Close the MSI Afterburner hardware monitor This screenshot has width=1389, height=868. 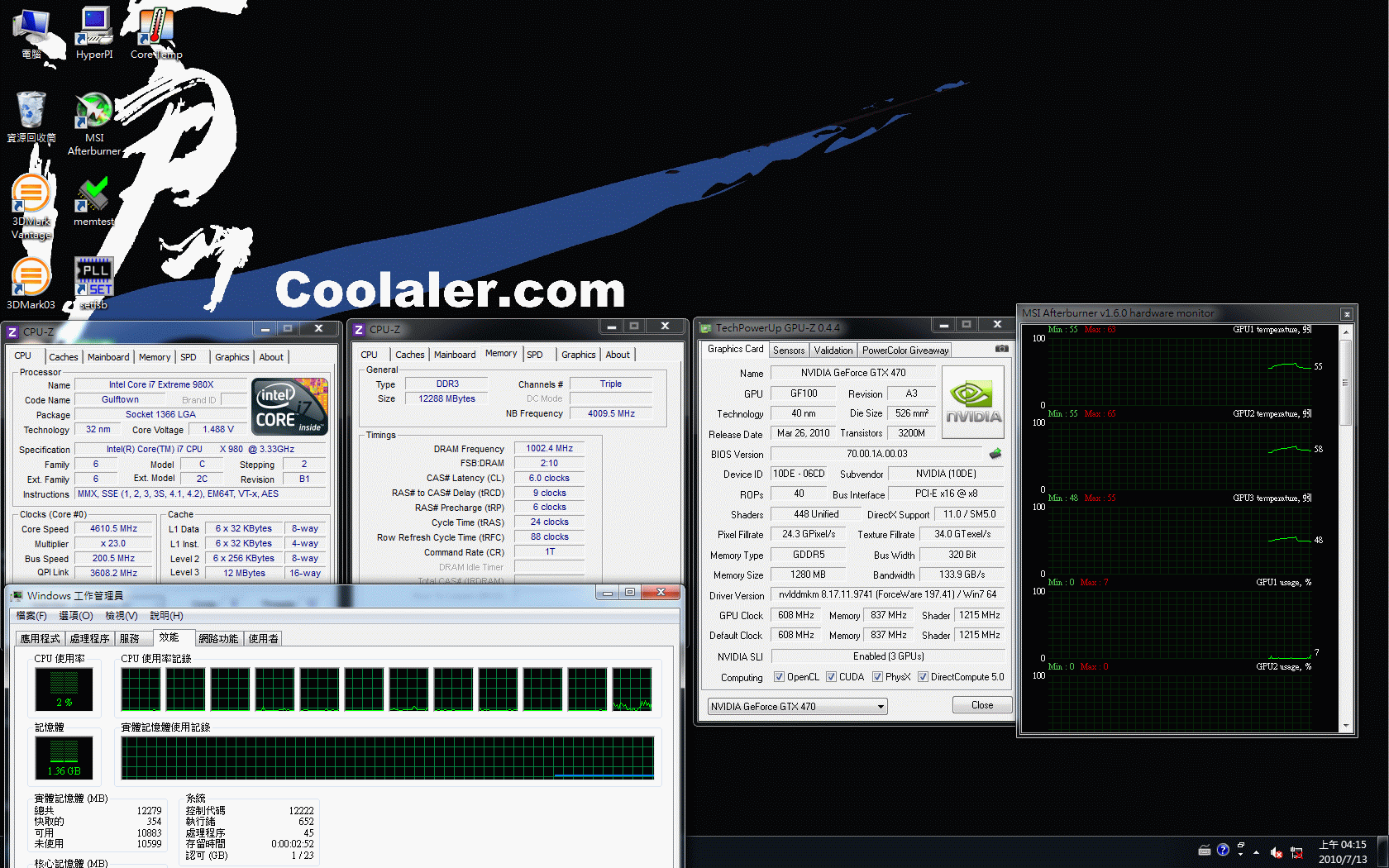1347,314
